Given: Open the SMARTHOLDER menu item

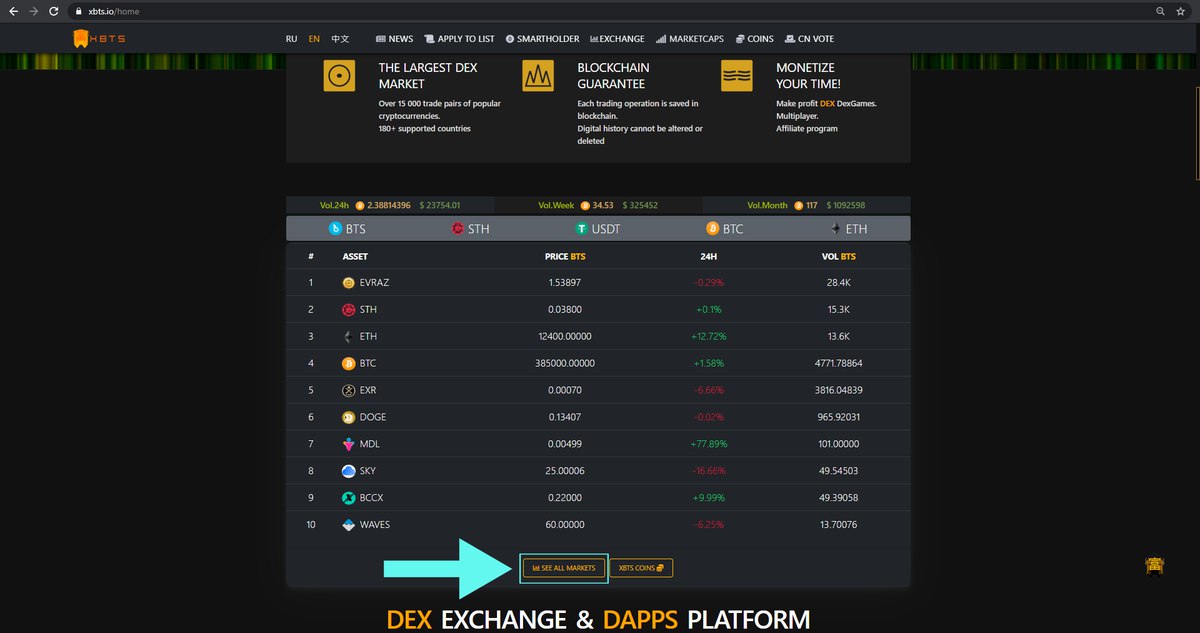Looking at the screenshot, I should 542,39.
